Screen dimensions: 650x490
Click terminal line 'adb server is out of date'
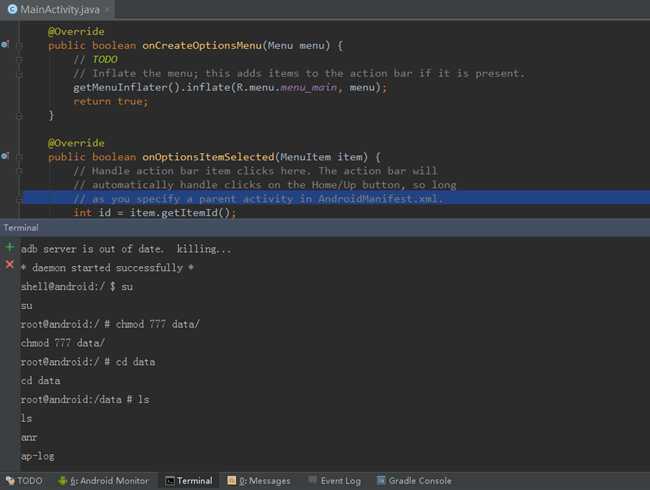point(126,249)
